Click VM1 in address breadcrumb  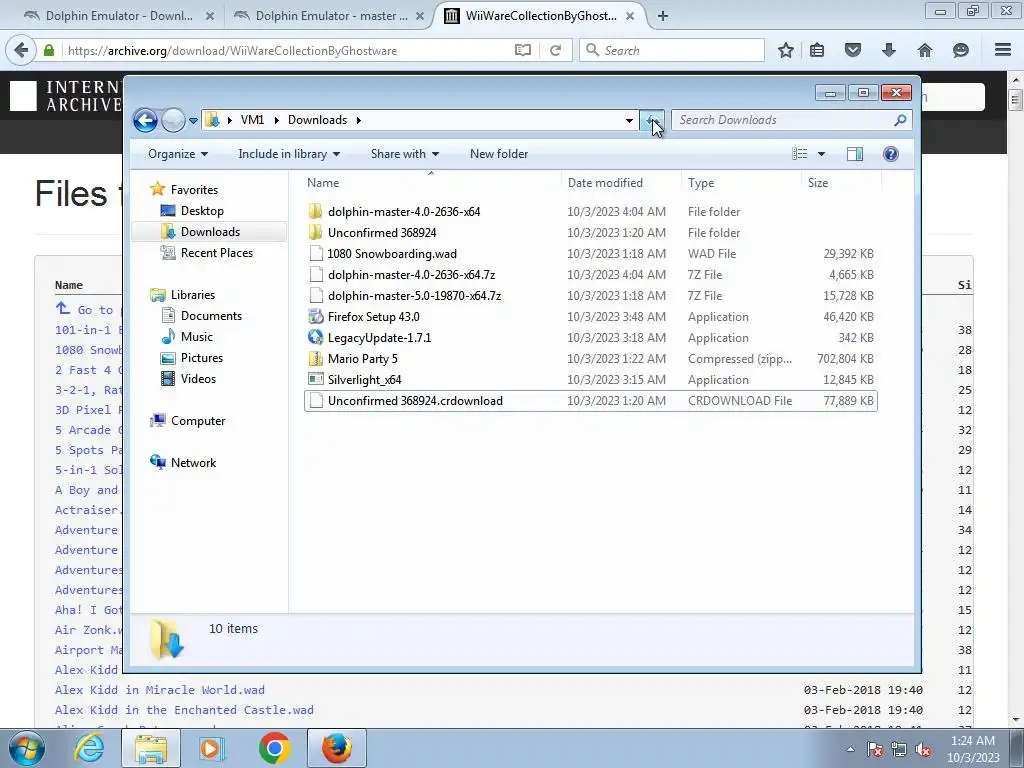(x=252, y=120)
